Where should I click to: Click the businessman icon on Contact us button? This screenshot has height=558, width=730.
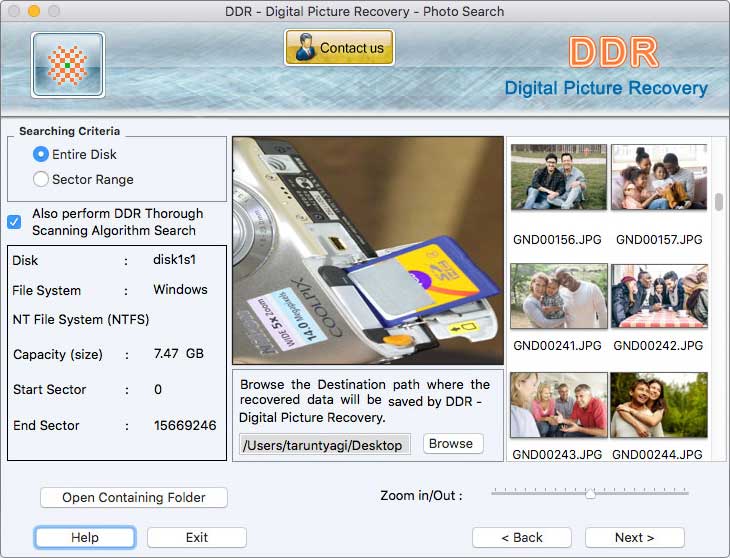point(305,47)
